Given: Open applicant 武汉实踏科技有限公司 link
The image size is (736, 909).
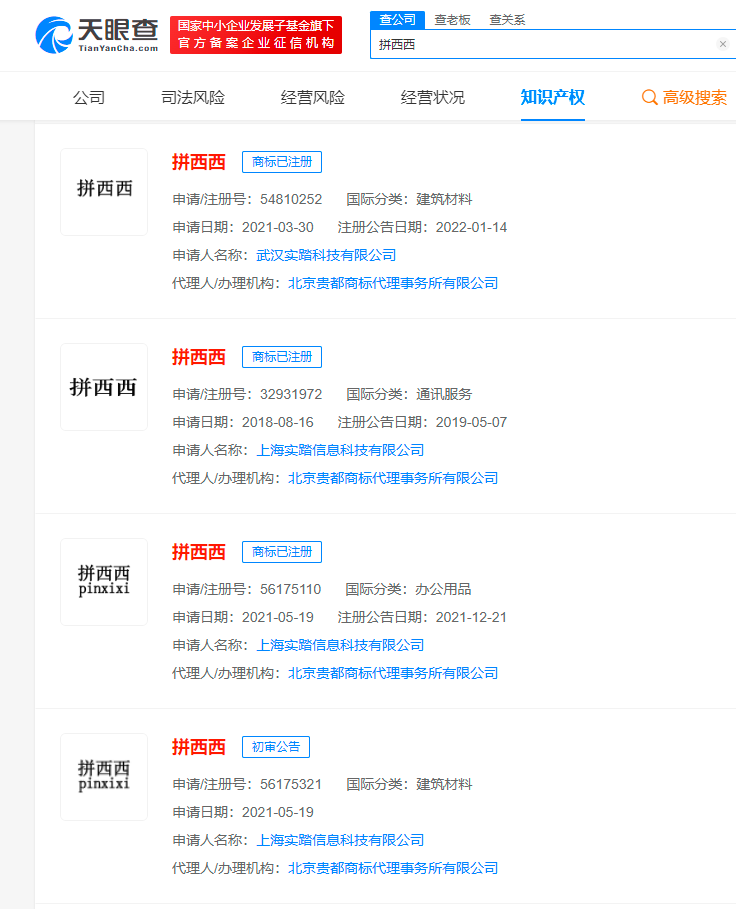Looking at the screenshot, I should click(x=326, y=255).
